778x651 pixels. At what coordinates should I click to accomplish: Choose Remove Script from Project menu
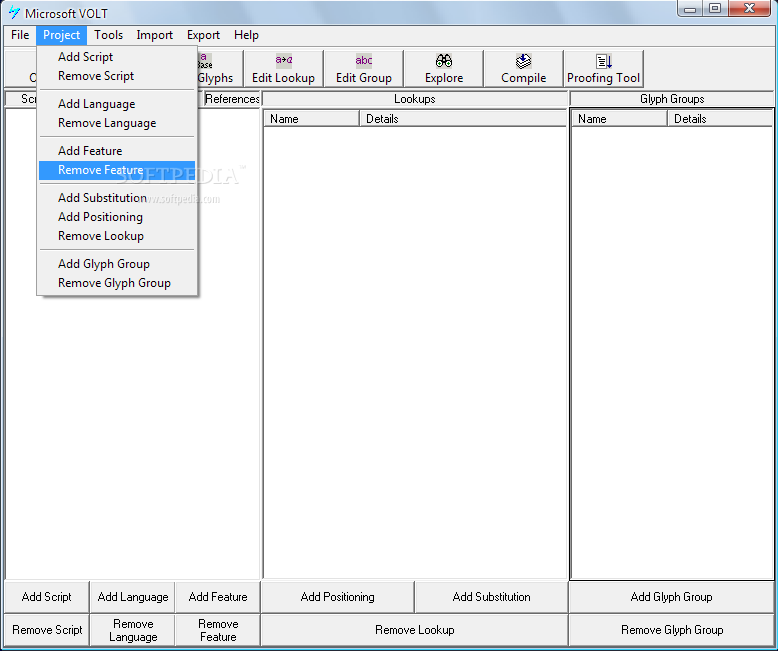coord(117,76)
